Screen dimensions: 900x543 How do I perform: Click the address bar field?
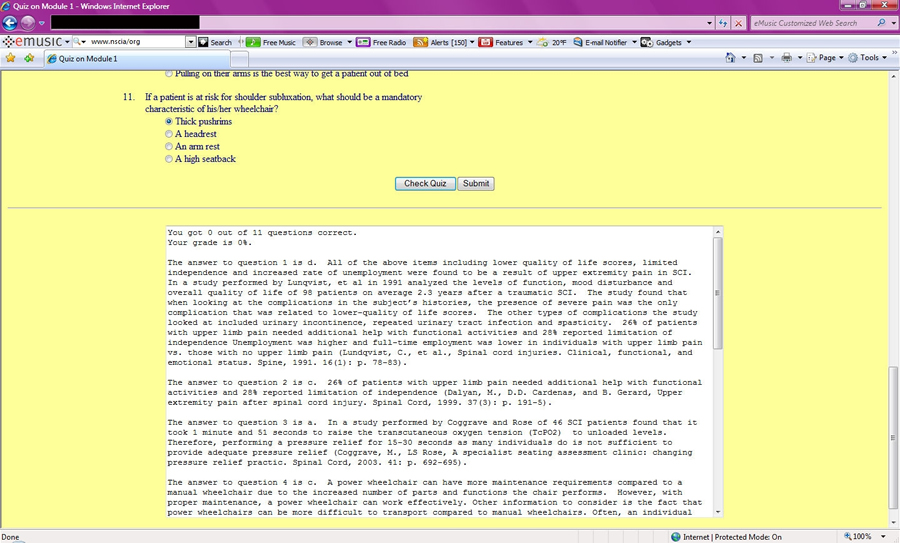click(379, 23)
